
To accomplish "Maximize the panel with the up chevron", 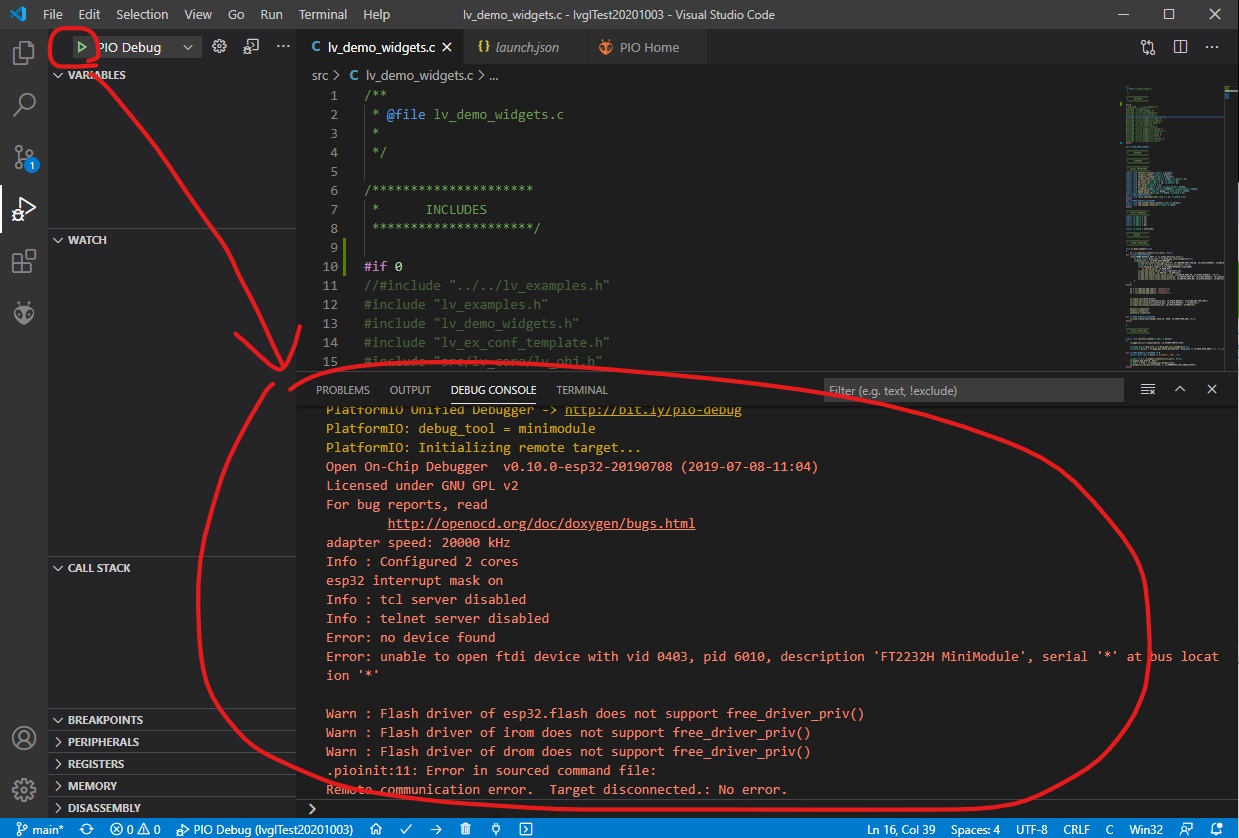I will pos(1180,389).
